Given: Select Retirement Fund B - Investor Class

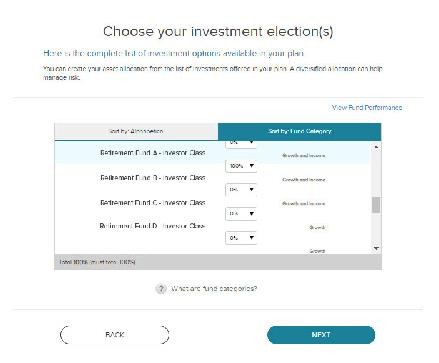Looking at the screenshot, I should coord(153,178).
